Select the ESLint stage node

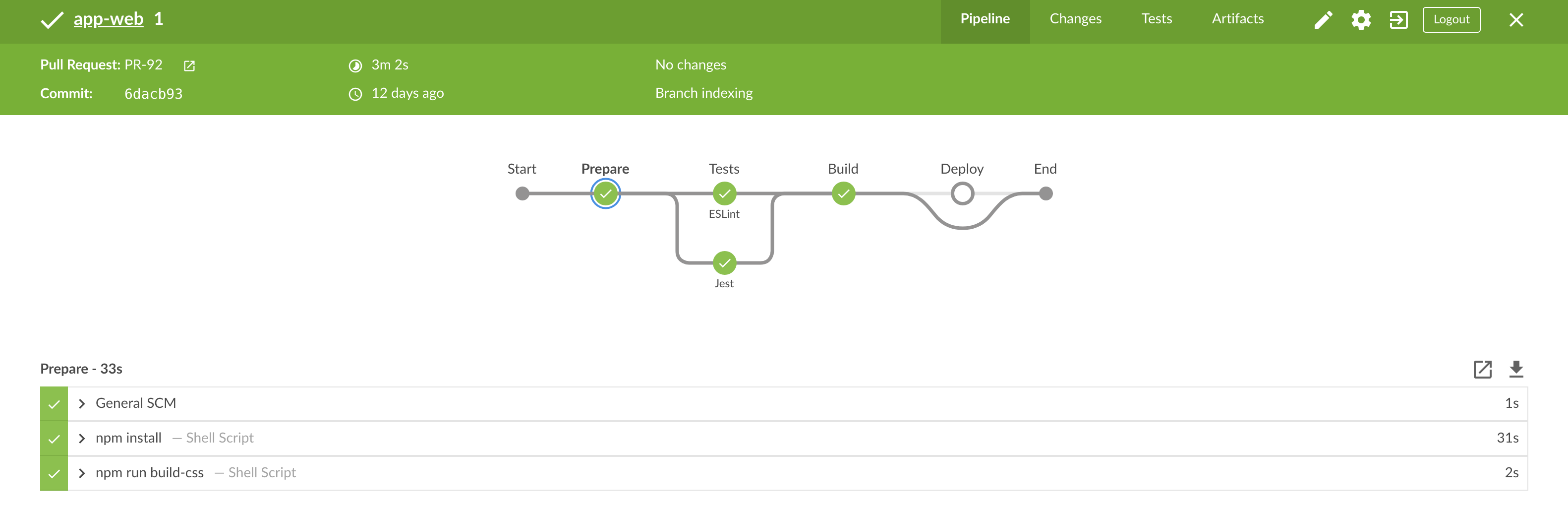[724, 194]
